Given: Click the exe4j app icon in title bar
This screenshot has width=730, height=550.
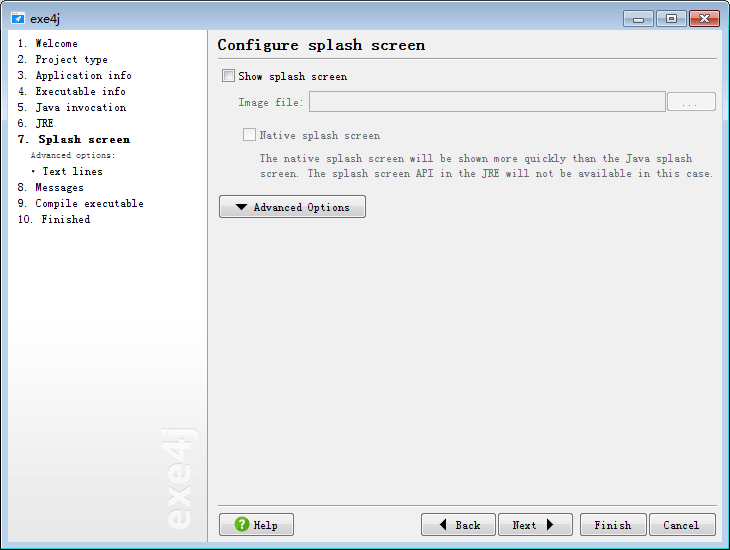Looking at the screenshot, I should (x=17, y=18).
